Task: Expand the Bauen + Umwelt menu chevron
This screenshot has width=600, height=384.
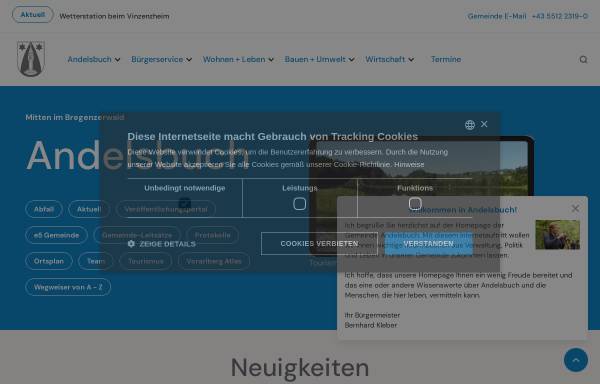Action: [x=352, y=60]
